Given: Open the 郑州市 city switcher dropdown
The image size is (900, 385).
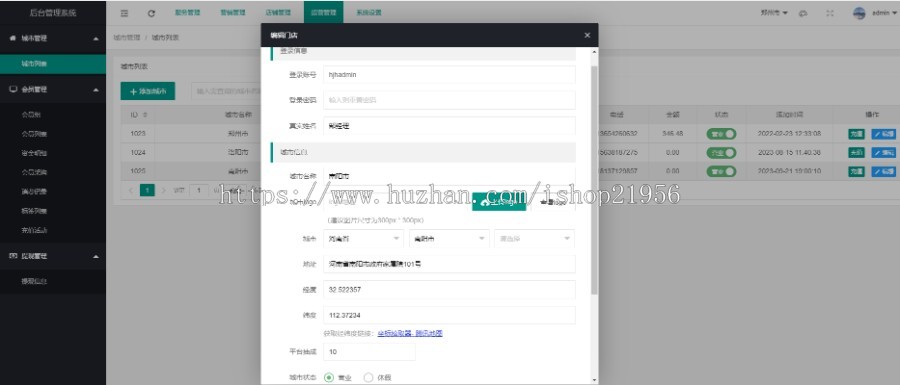Looking at the screenshot, I should [x=774, y=13].
